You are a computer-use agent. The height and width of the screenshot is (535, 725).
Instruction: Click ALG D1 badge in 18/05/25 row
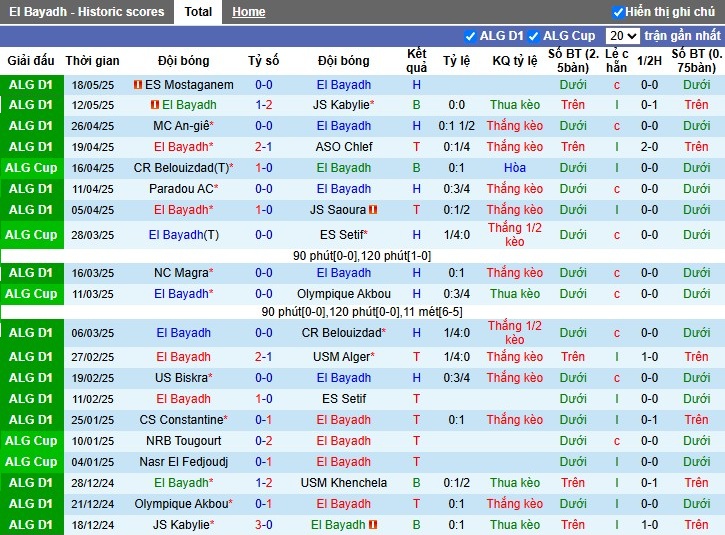[31, 85]
